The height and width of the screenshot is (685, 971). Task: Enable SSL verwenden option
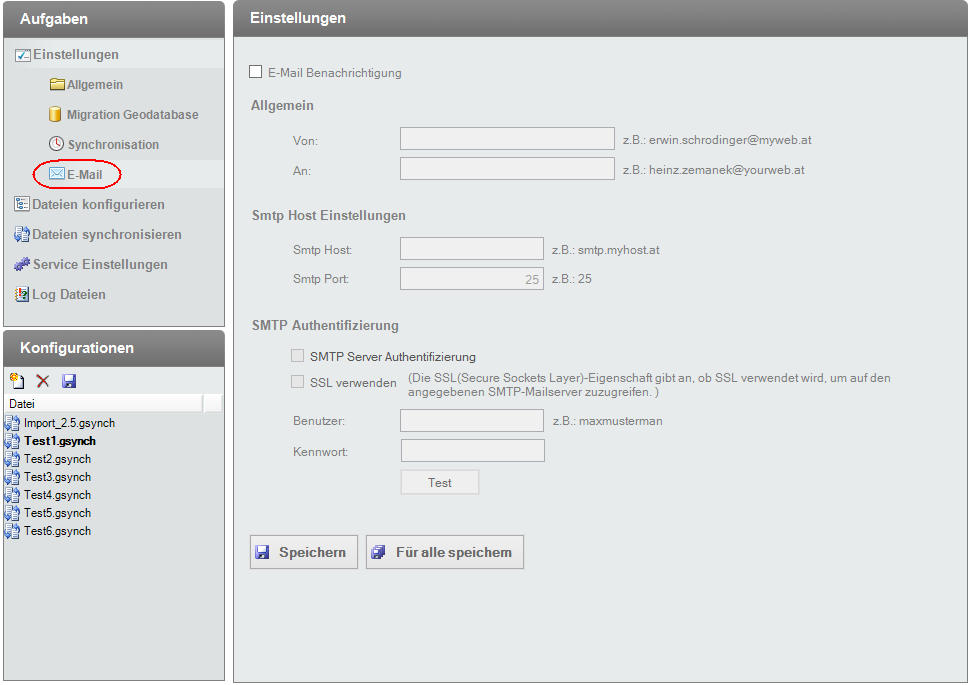point(297,379)
